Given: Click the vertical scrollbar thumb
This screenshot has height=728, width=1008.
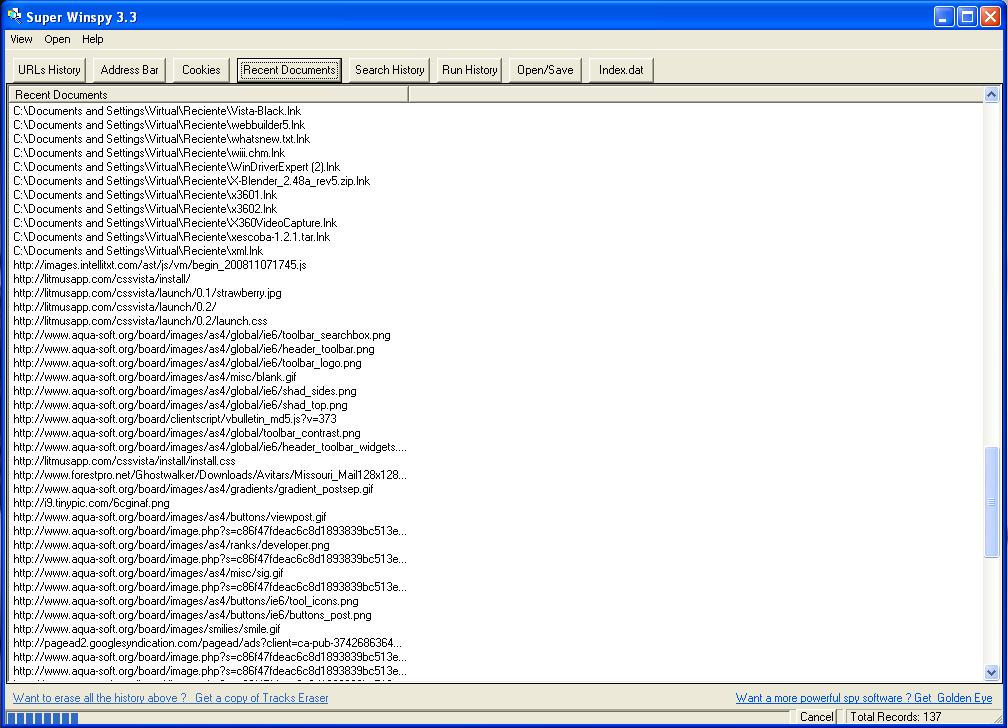Looking at the screenshot, I should pyautogui.click(x=991, y=502).
